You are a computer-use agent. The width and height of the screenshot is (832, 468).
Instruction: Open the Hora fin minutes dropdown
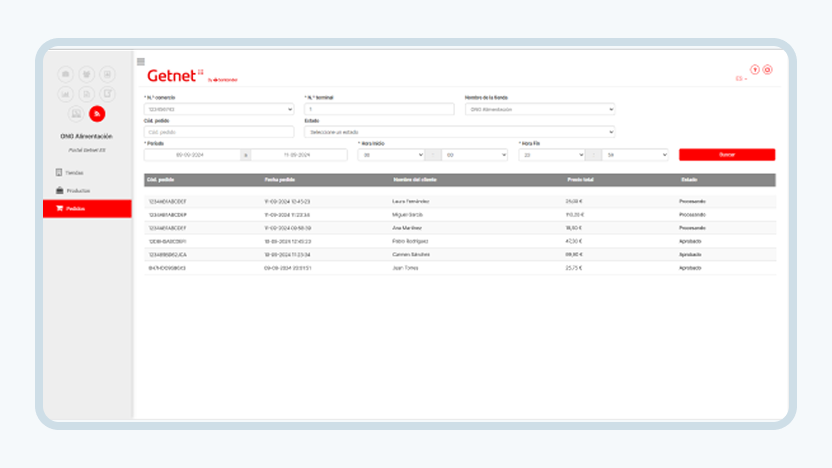(x=635, y=155)
